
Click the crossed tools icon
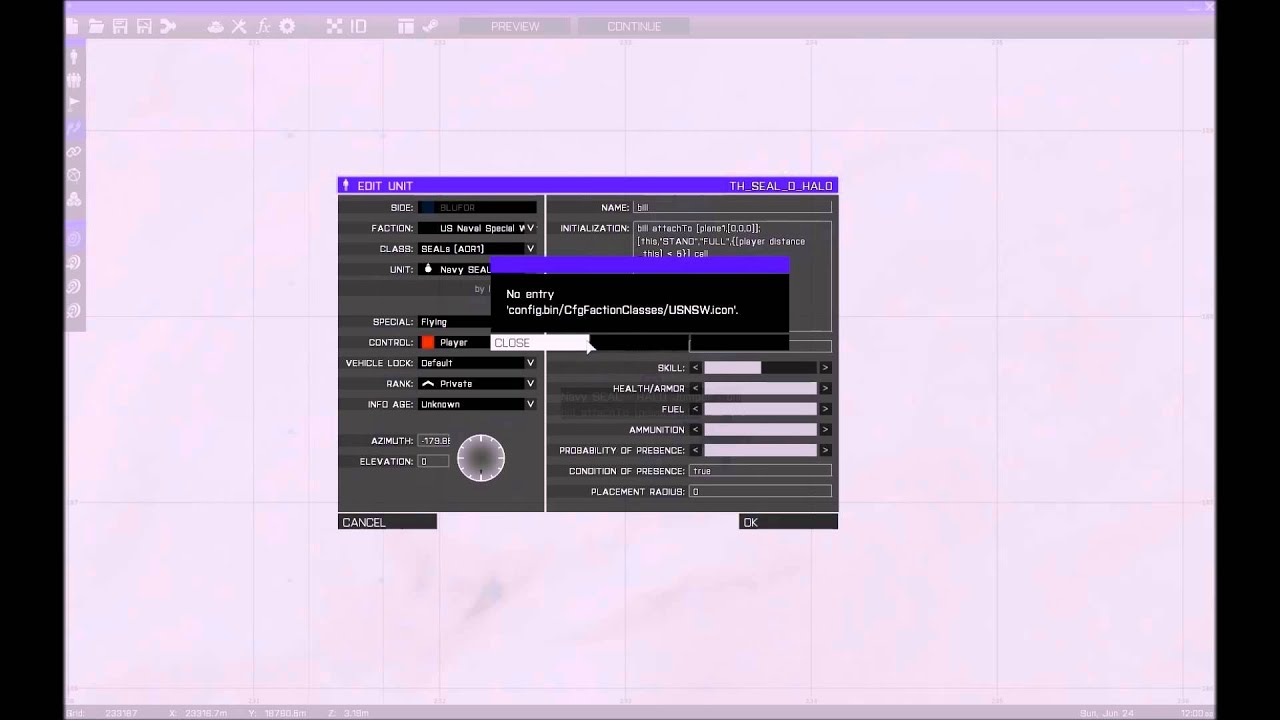coord(240,27)
